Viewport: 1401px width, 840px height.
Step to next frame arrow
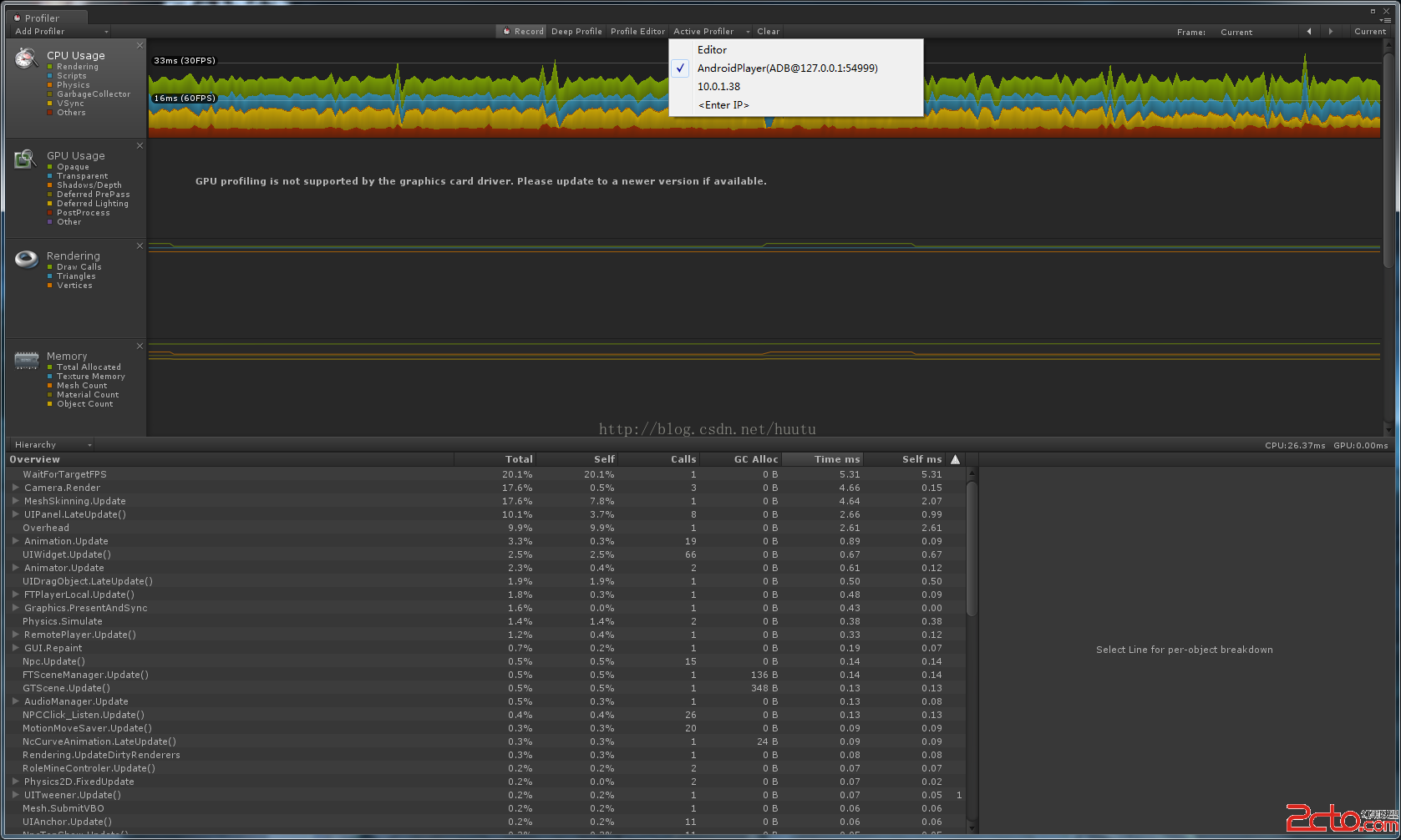(x=1331, y=32)
